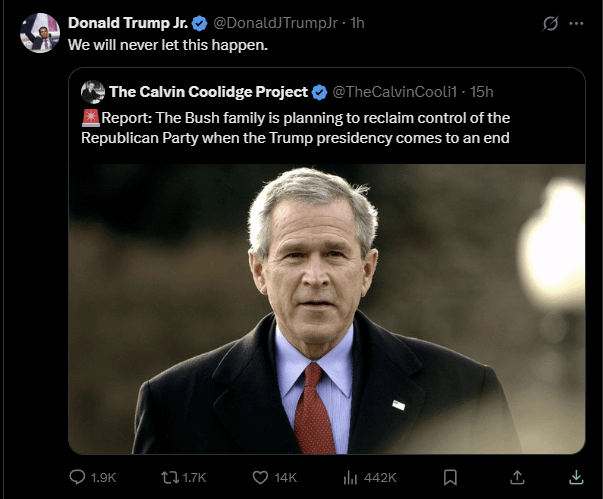Screen dimensions: 603x499
Task: Open Donald Trump Jr. profile avatar
Action: point(40,33)
